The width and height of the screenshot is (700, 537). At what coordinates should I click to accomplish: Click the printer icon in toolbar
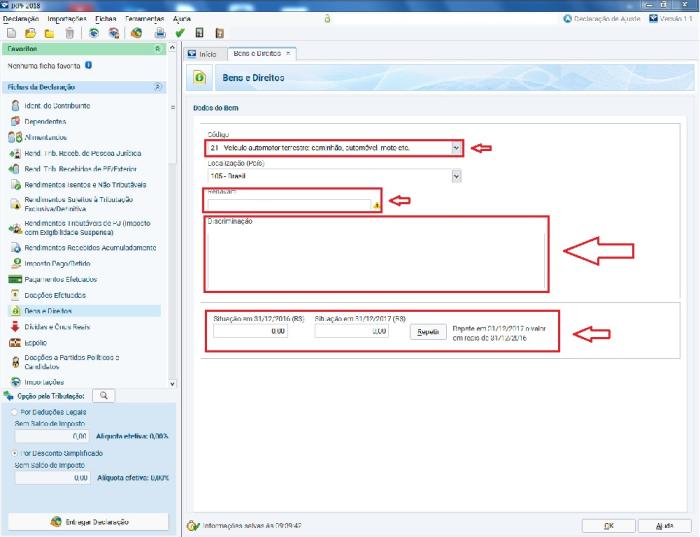tap(159, 33)
